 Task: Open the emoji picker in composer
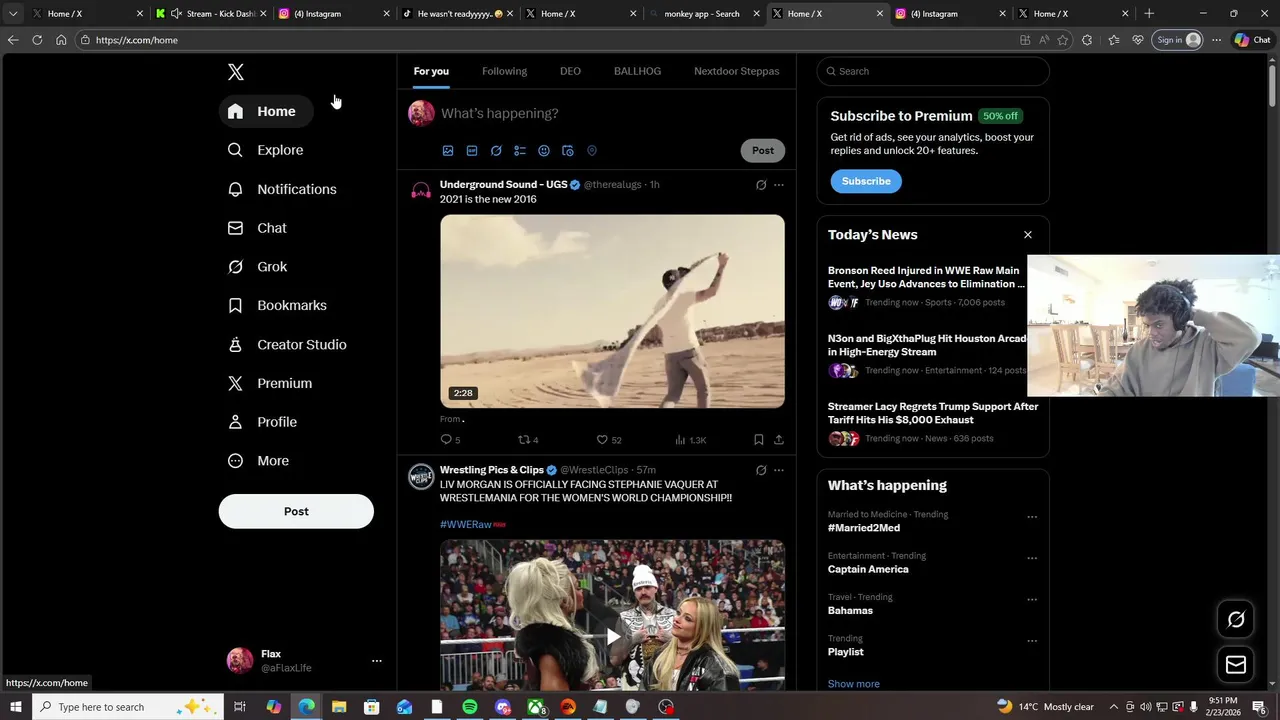pyautogui.click(x=544, y=151)
